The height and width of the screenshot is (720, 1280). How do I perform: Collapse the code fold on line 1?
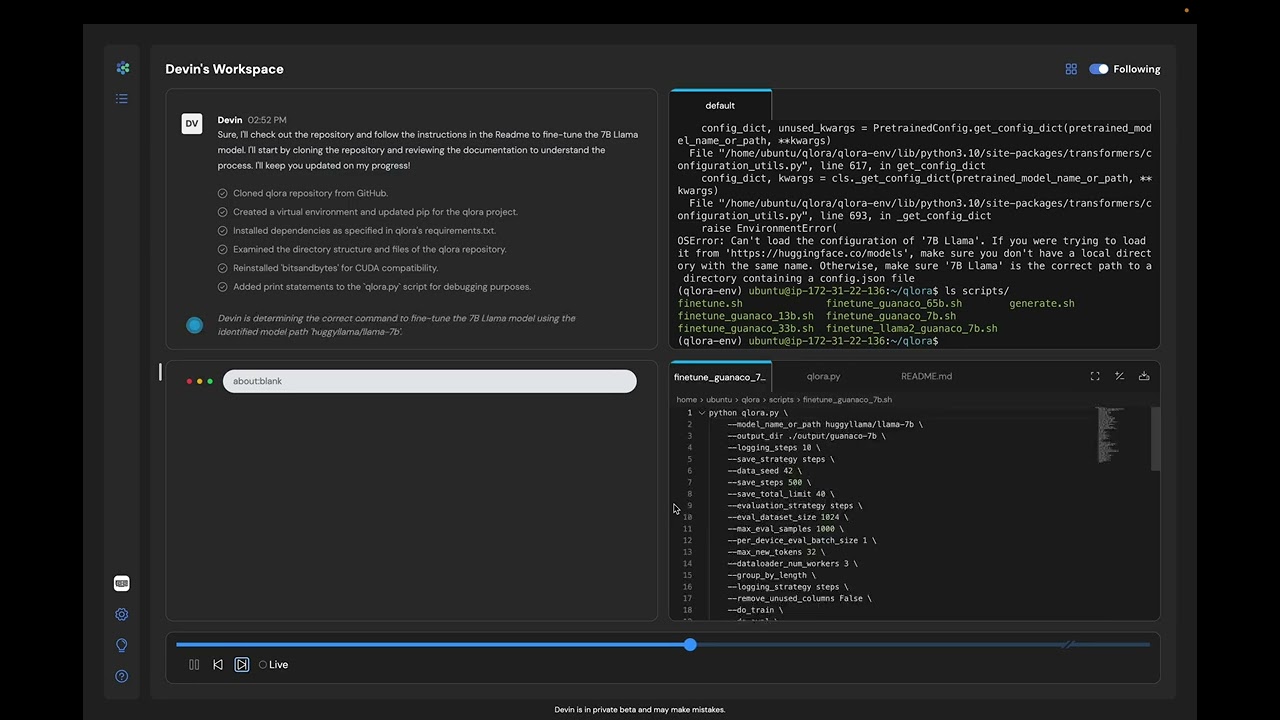click(702, 413)
